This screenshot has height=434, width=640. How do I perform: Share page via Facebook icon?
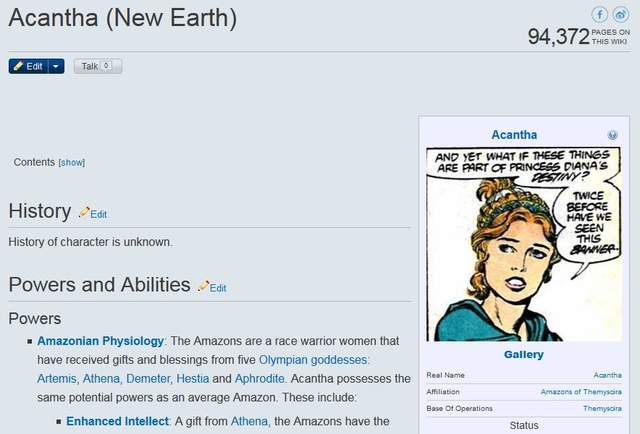tap(599, 14)
